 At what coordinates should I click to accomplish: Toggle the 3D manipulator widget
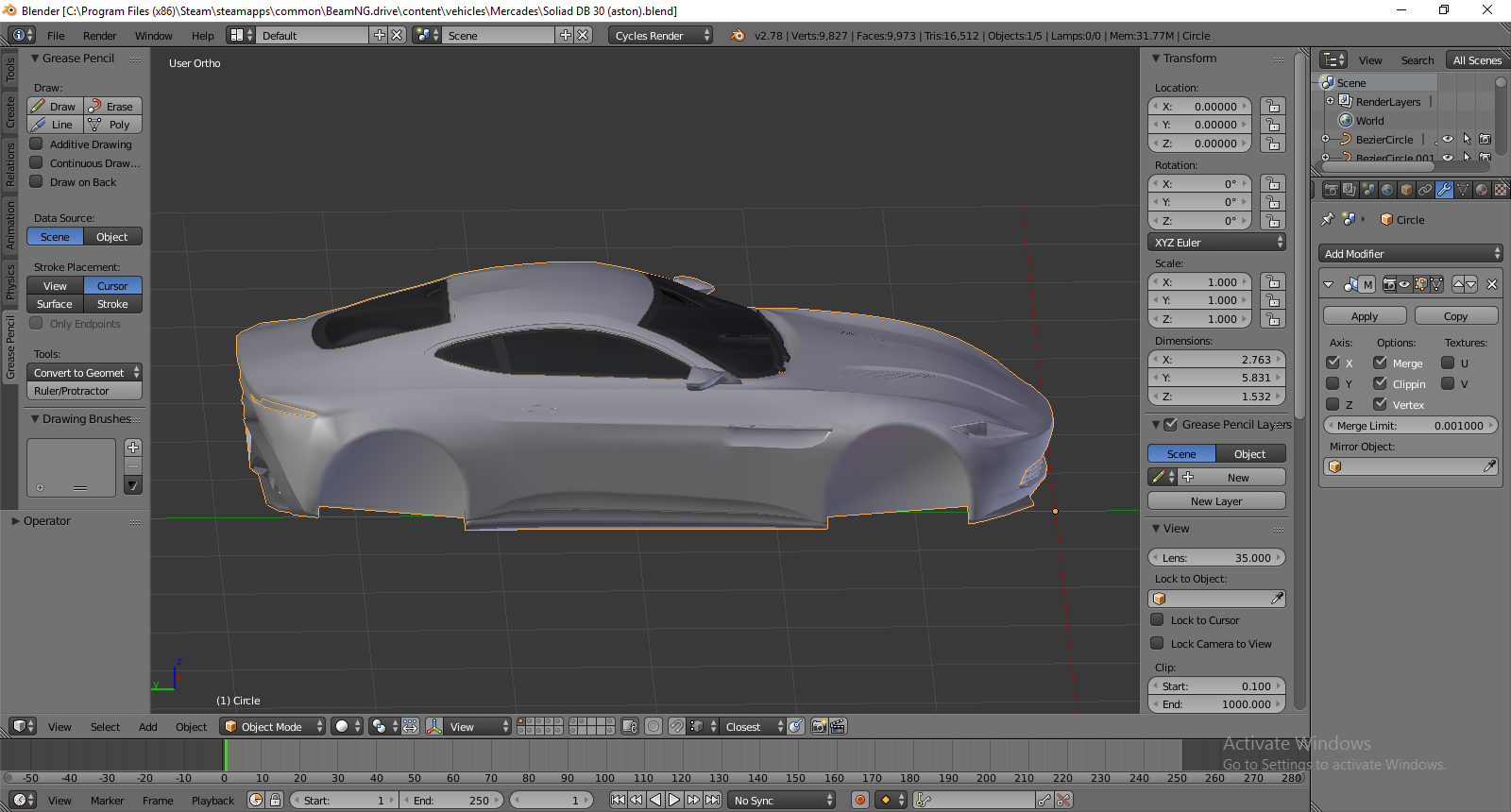coord(434,726)
